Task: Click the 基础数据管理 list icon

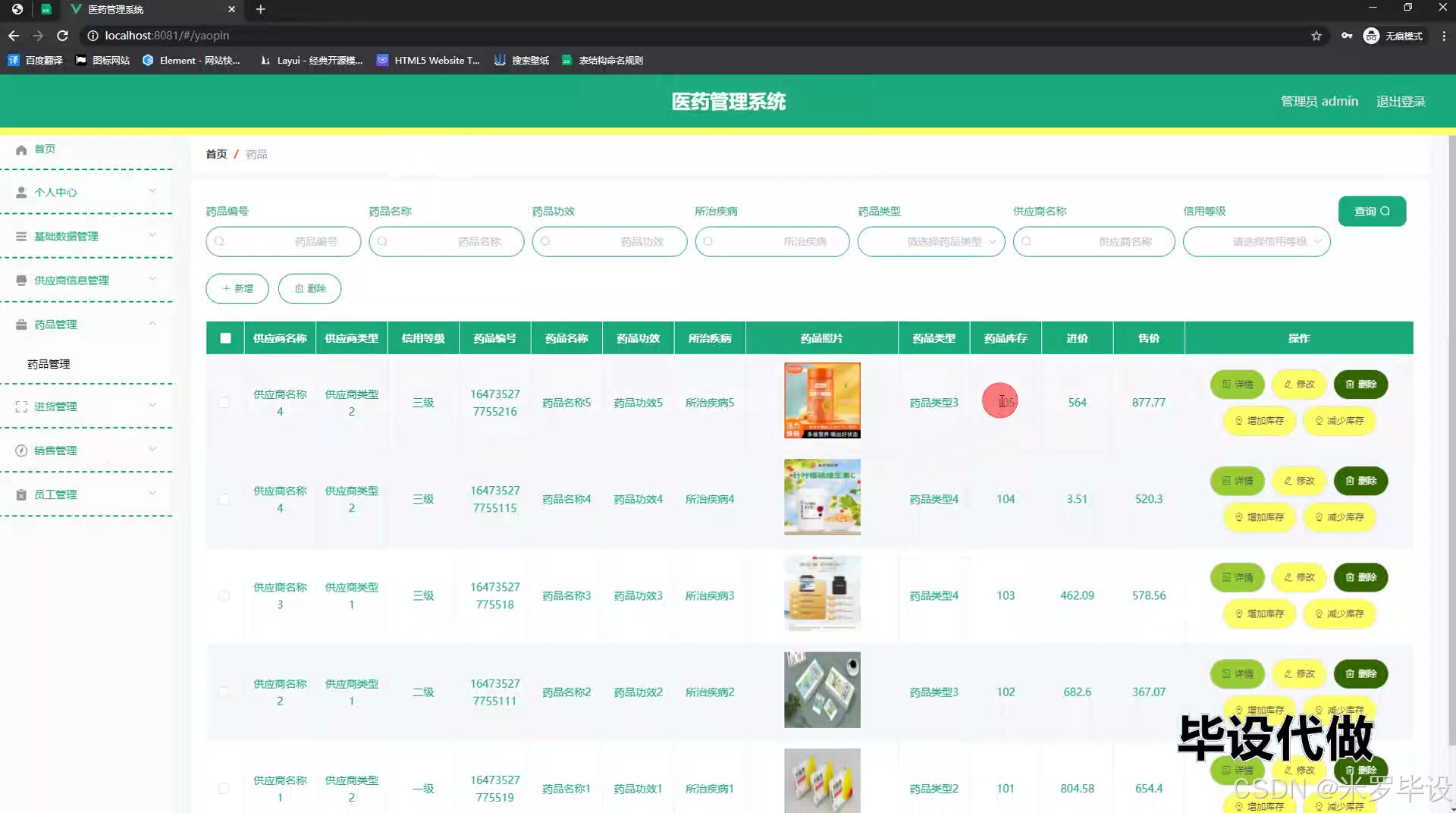Action: (x=21, y=237)
